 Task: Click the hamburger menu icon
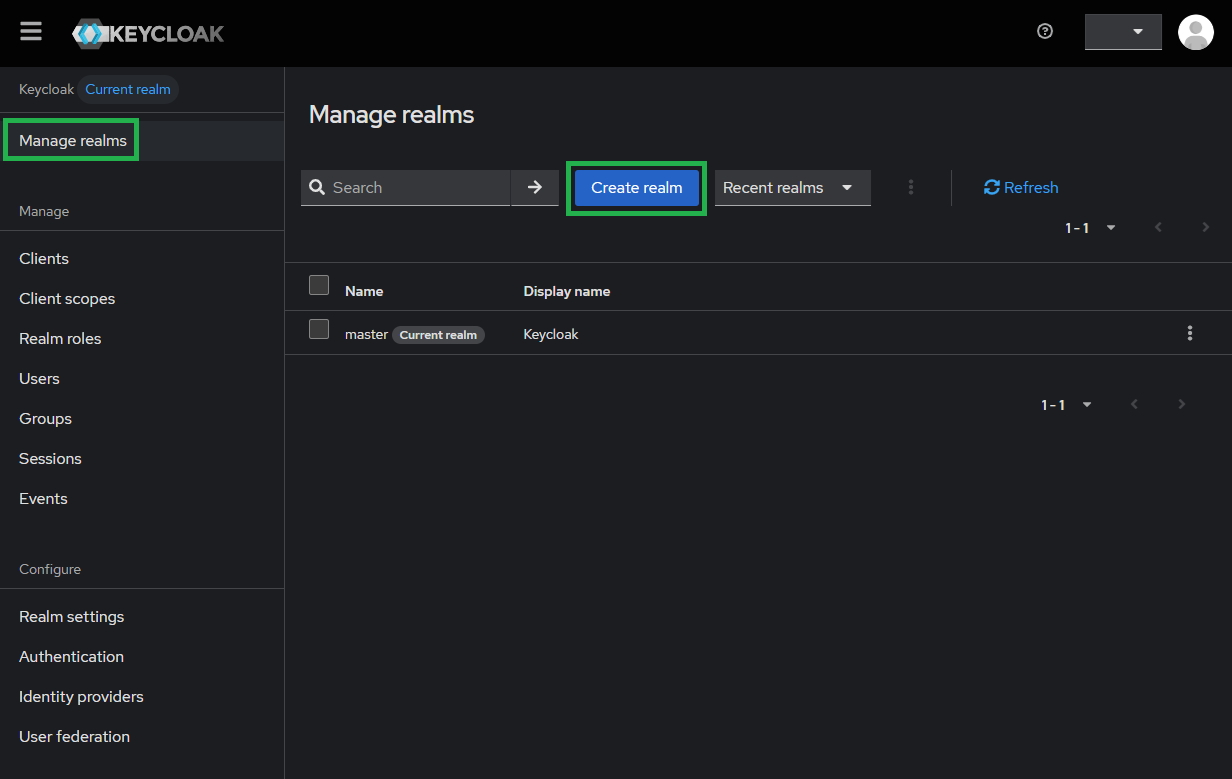coord(31,31)
